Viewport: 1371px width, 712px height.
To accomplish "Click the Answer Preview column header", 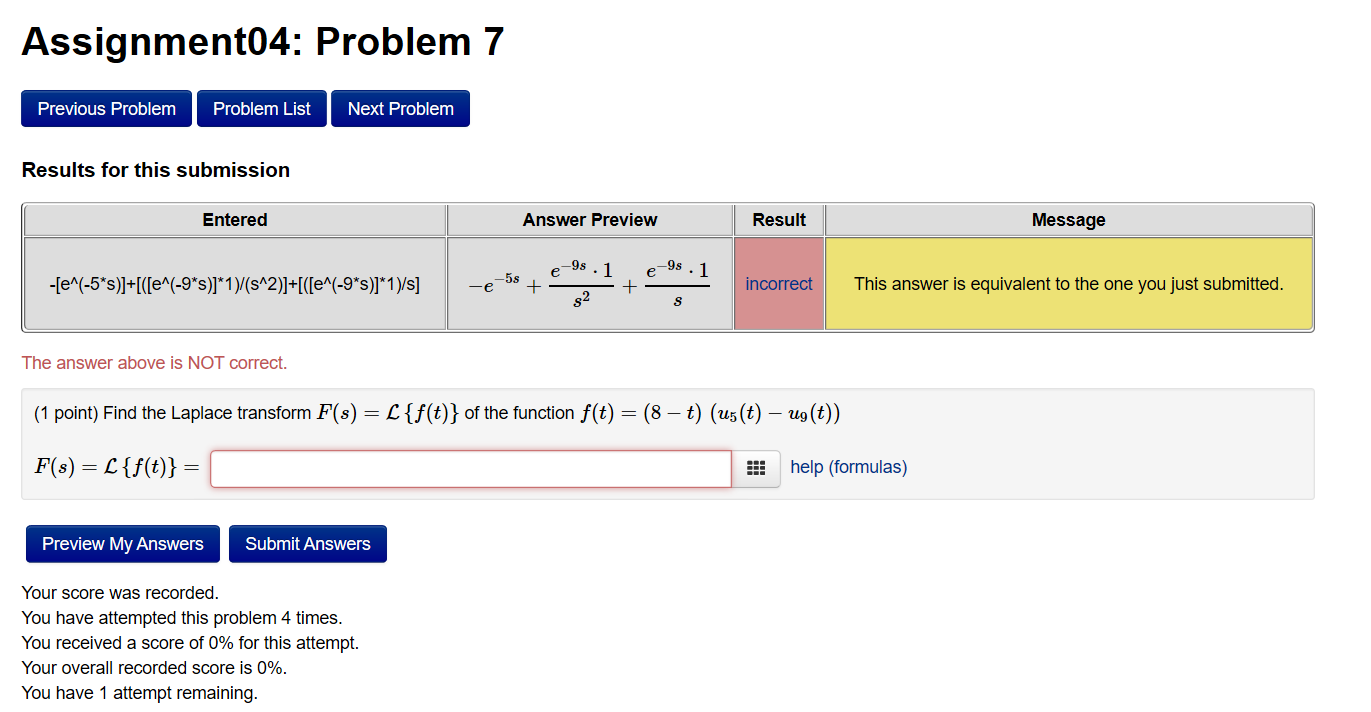I will click(x=589, y=219).
